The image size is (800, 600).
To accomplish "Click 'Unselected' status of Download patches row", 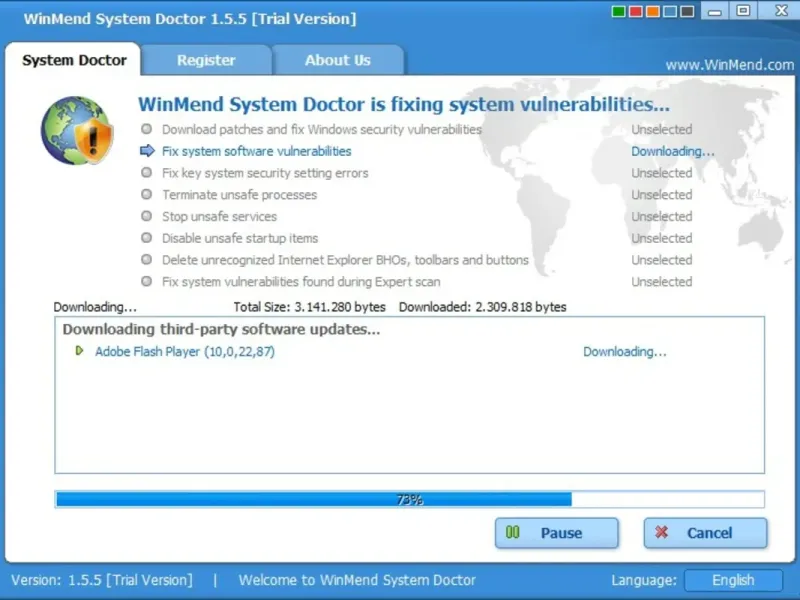I will 662,130.
